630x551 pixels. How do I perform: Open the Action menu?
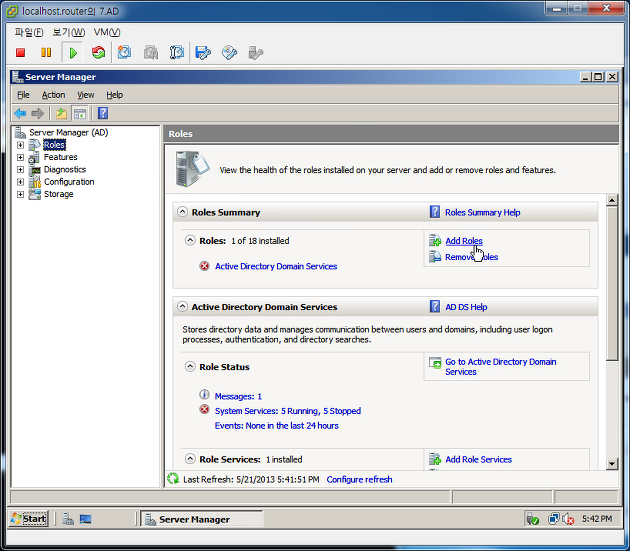pyautogui.click(x=53, y=95)
